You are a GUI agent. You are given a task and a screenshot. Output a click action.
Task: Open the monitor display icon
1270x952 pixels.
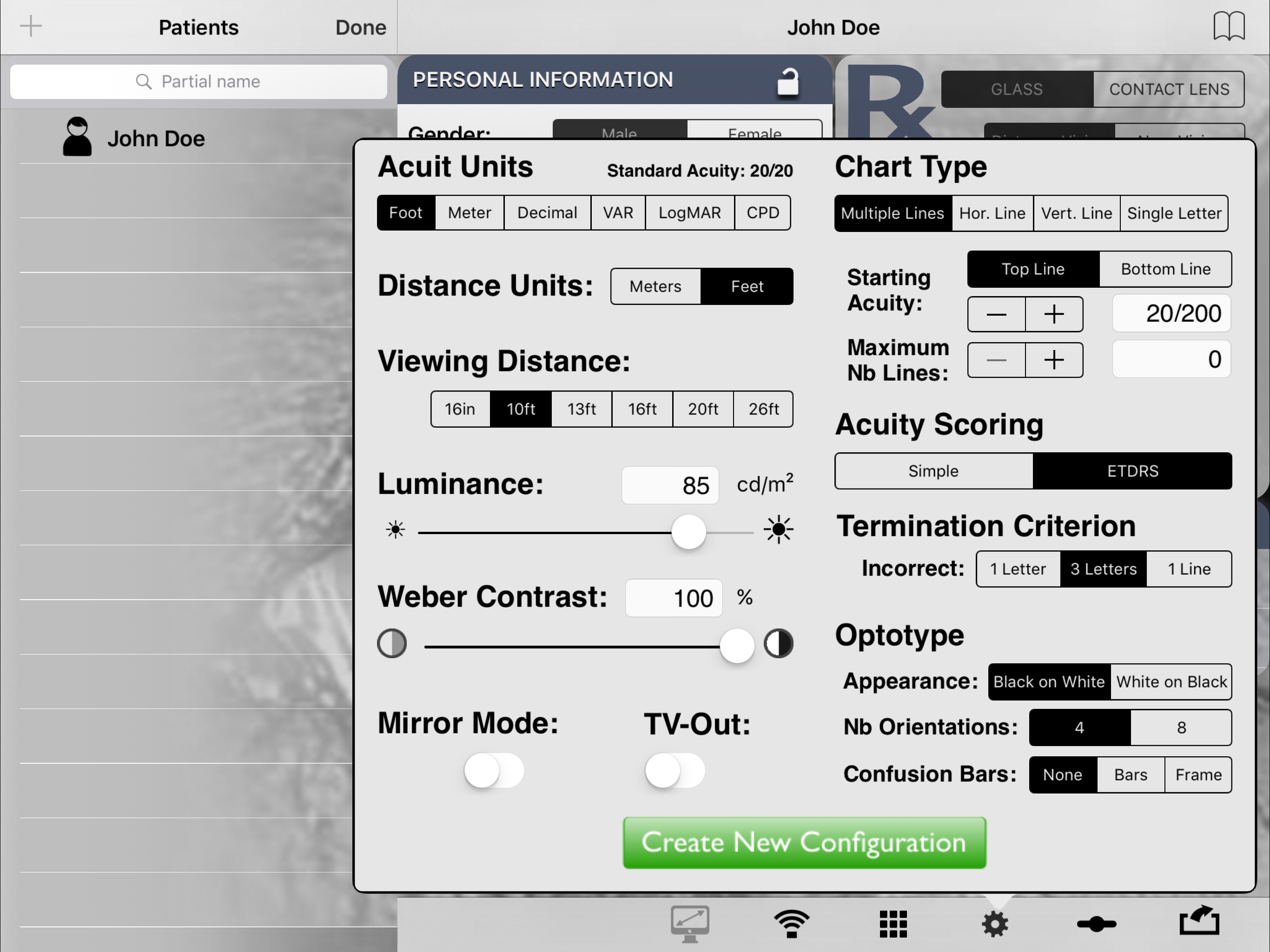tap(689, 923)
